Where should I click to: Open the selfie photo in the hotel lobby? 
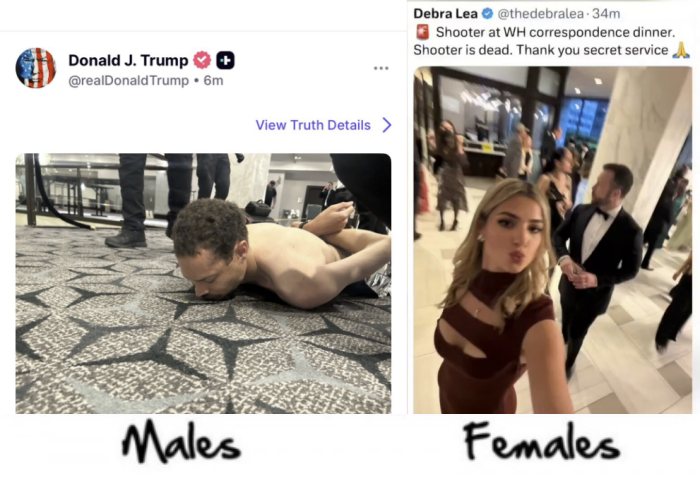click(553, 240)
